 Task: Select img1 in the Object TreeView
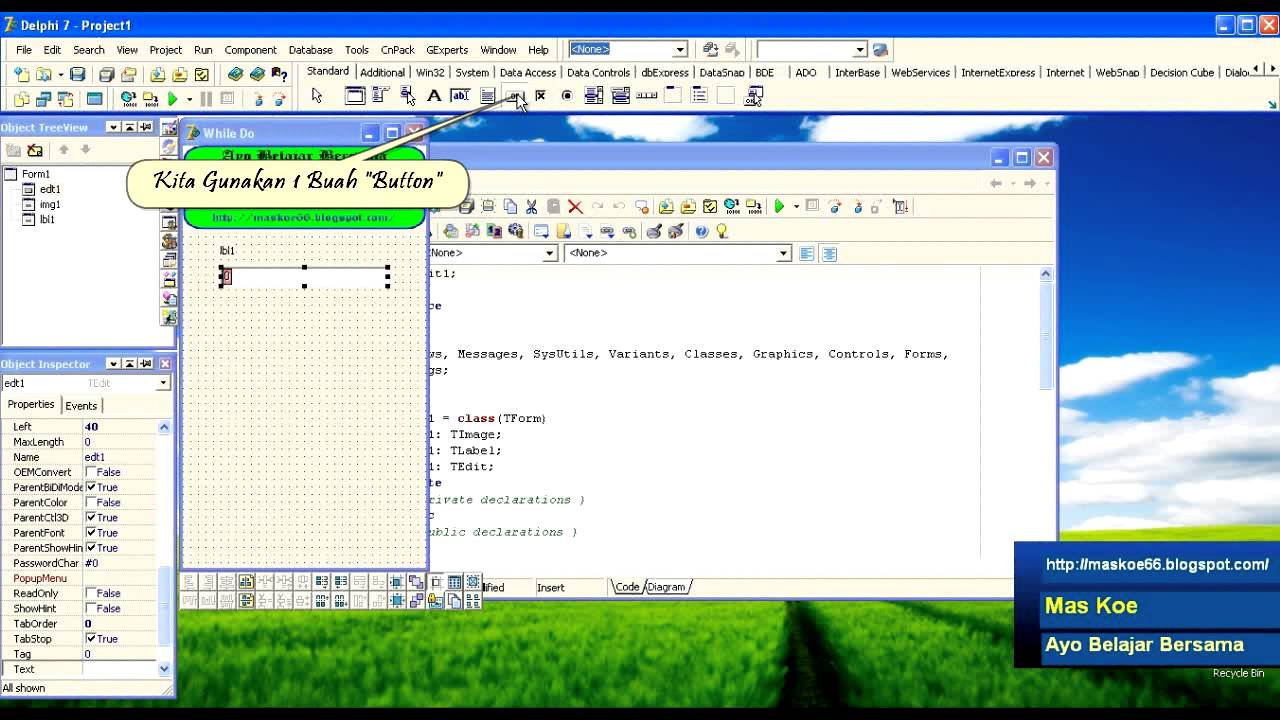point(50,204)
